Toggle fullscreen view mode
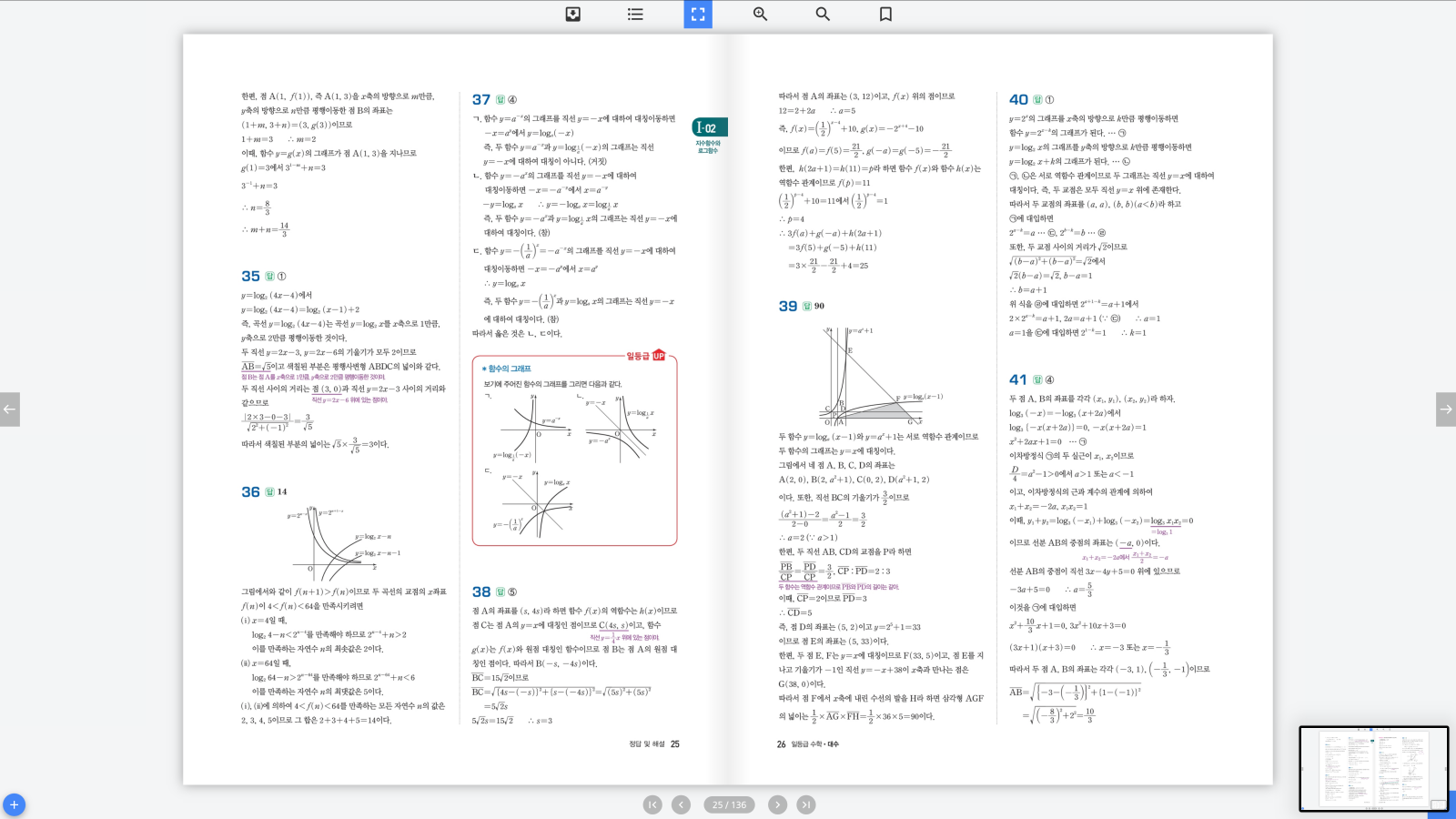This screenshot has height=819, width=1456. click(x=698, y=15)
